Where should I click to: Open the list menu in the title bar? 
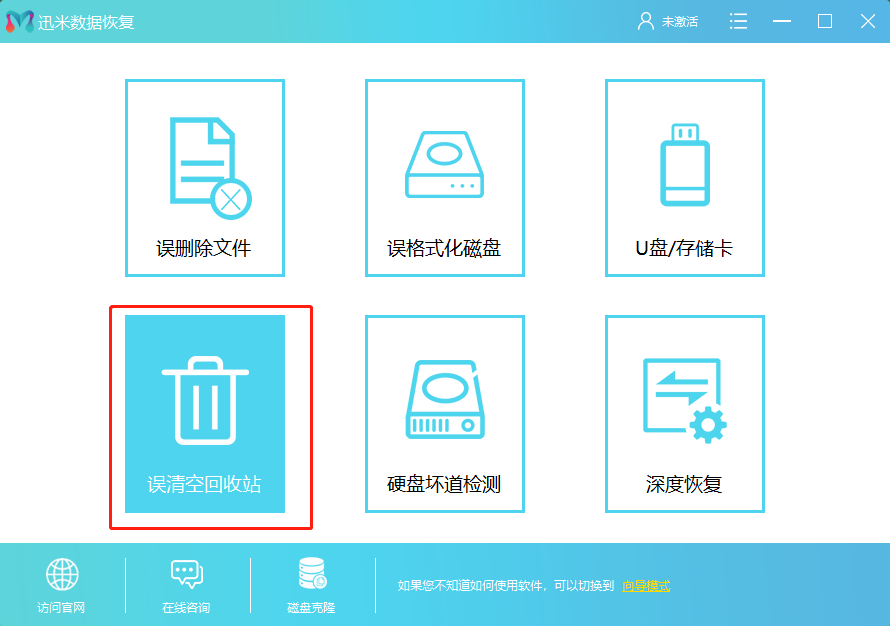(738, 21)
